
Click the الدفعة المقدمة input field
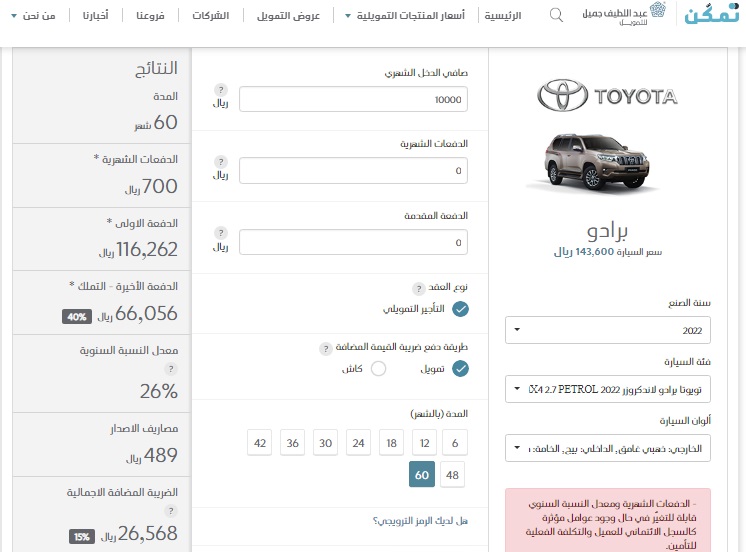coord(353,242)
